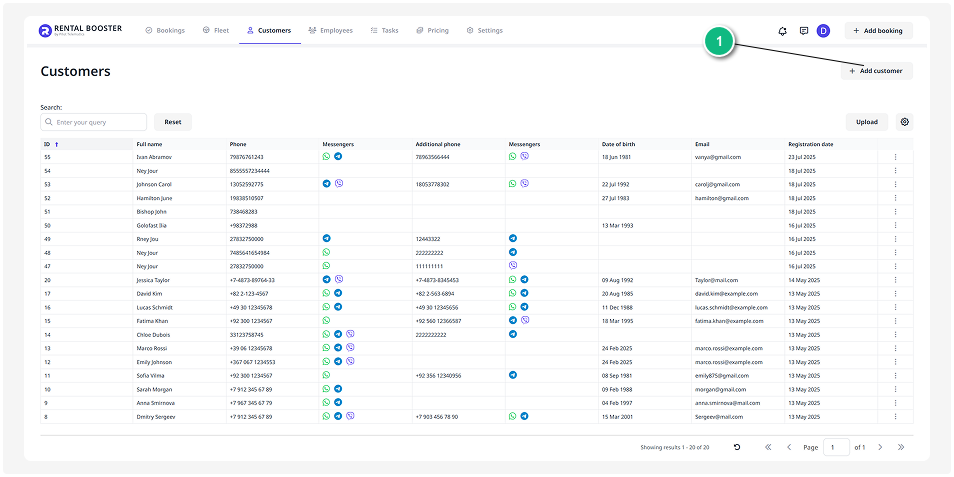Open the chat messages icon
The image size is (954, 477).
(804, 31)
